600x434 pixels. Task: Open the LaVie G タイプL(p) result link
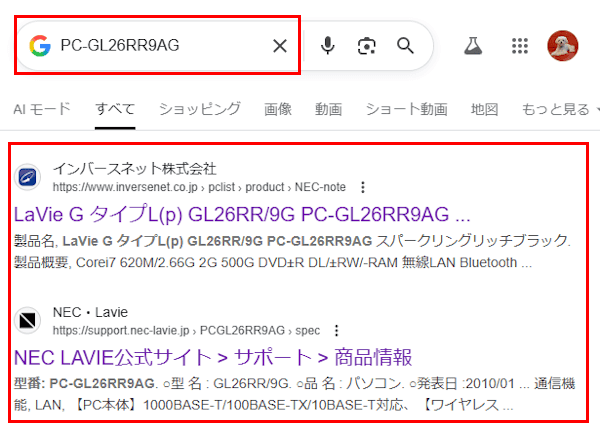click(242, 214)
